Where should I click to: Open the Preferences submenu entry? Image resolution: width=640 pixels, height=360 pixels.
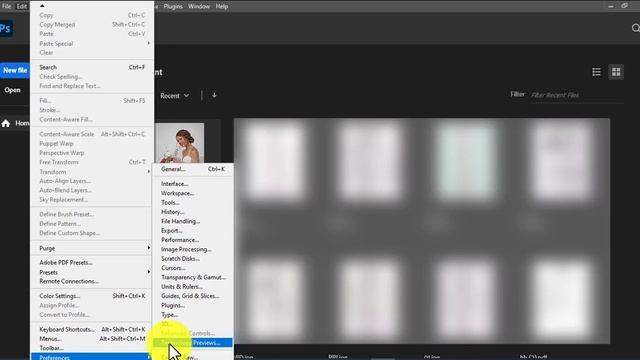click(x=92, y=357)
